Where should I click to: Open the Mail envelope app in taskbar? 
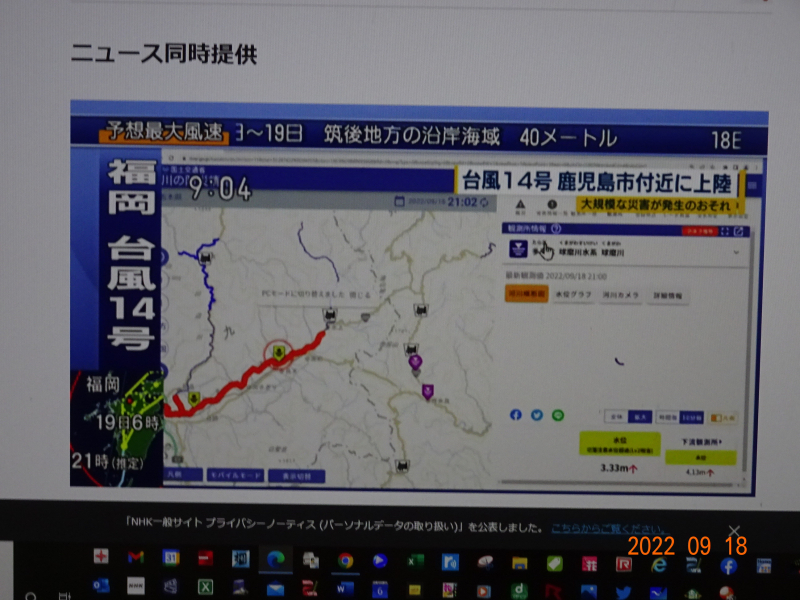pyautogui.click(x=276, y=589)
